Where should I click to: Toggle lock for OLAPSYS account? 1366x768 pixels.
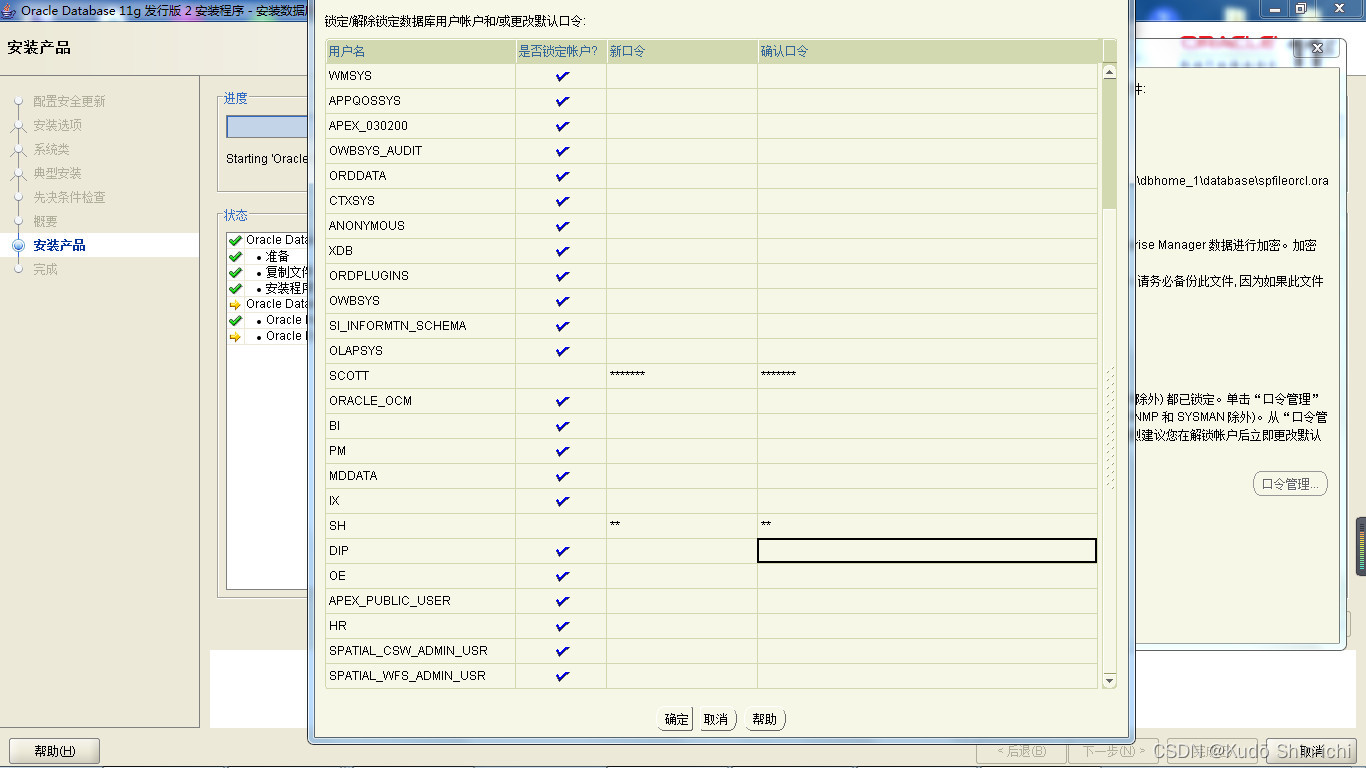click(562, 351)
